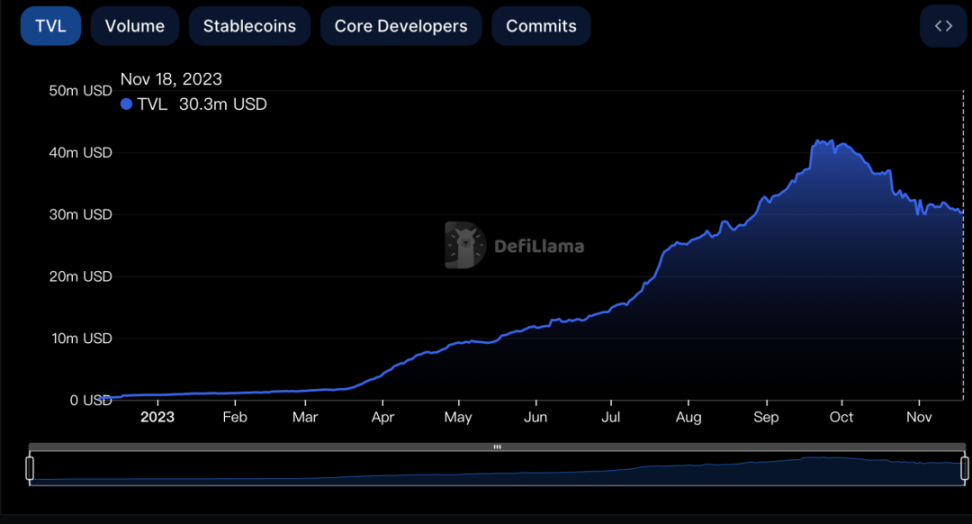Image resolution: width=972 pixels, height=524 pixels.
Task: Click the mini overview chart in range bar
Action: click(497, 470)
